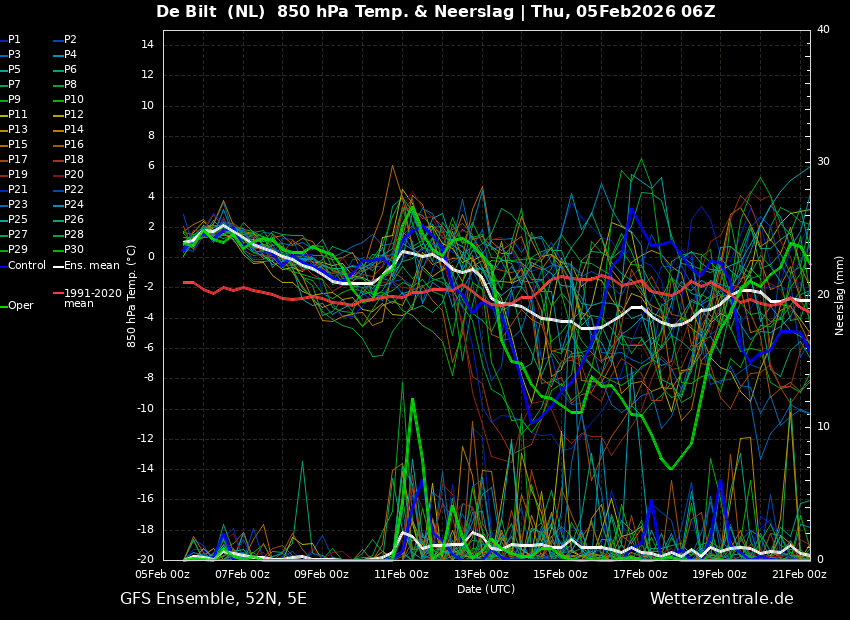The image size is (850, 620).
Task: Click the GFS Ensemble, 52N, 5E caption
Action: tap(213, 599)
